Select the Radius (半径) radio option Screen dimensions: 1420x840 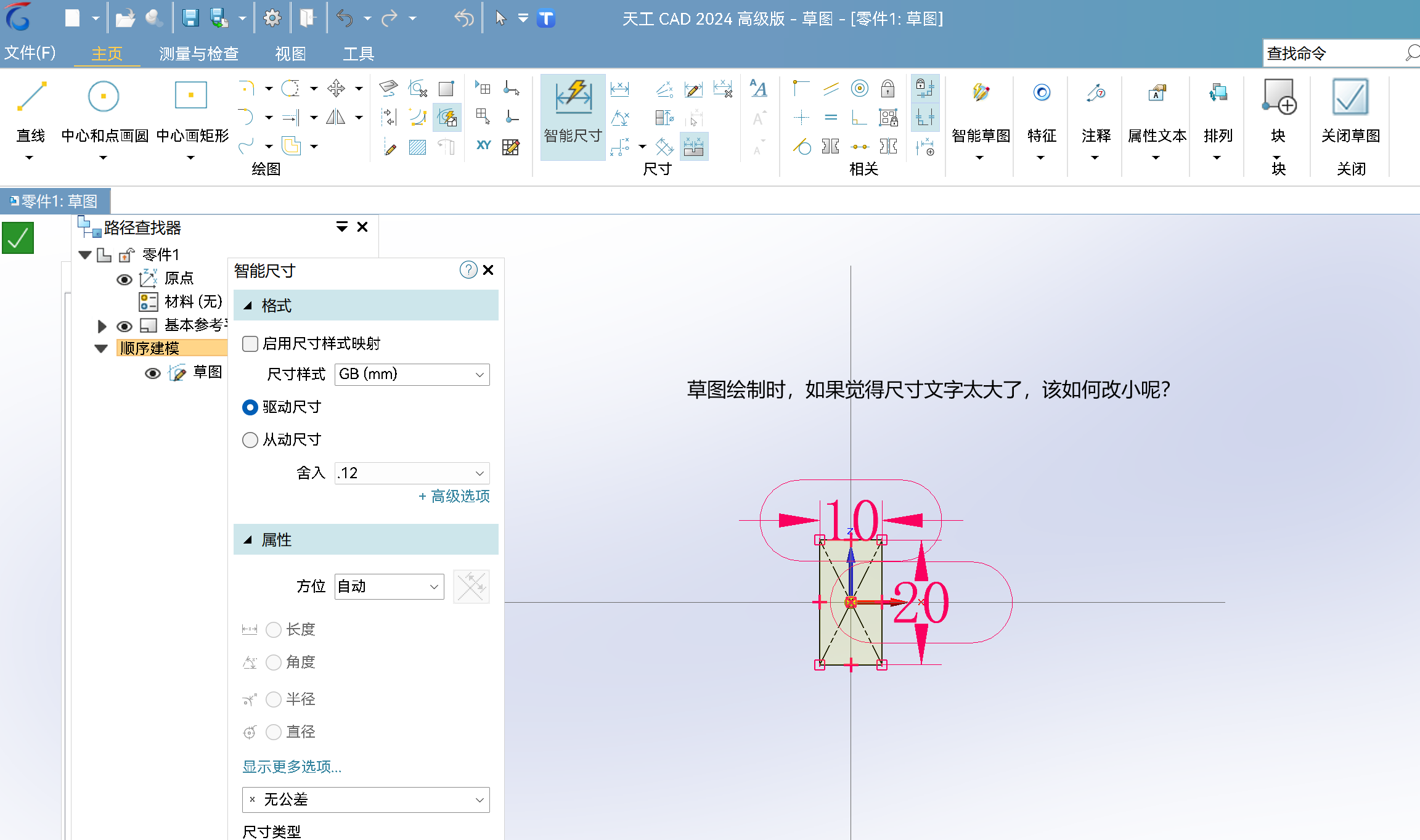click(274, 699)
